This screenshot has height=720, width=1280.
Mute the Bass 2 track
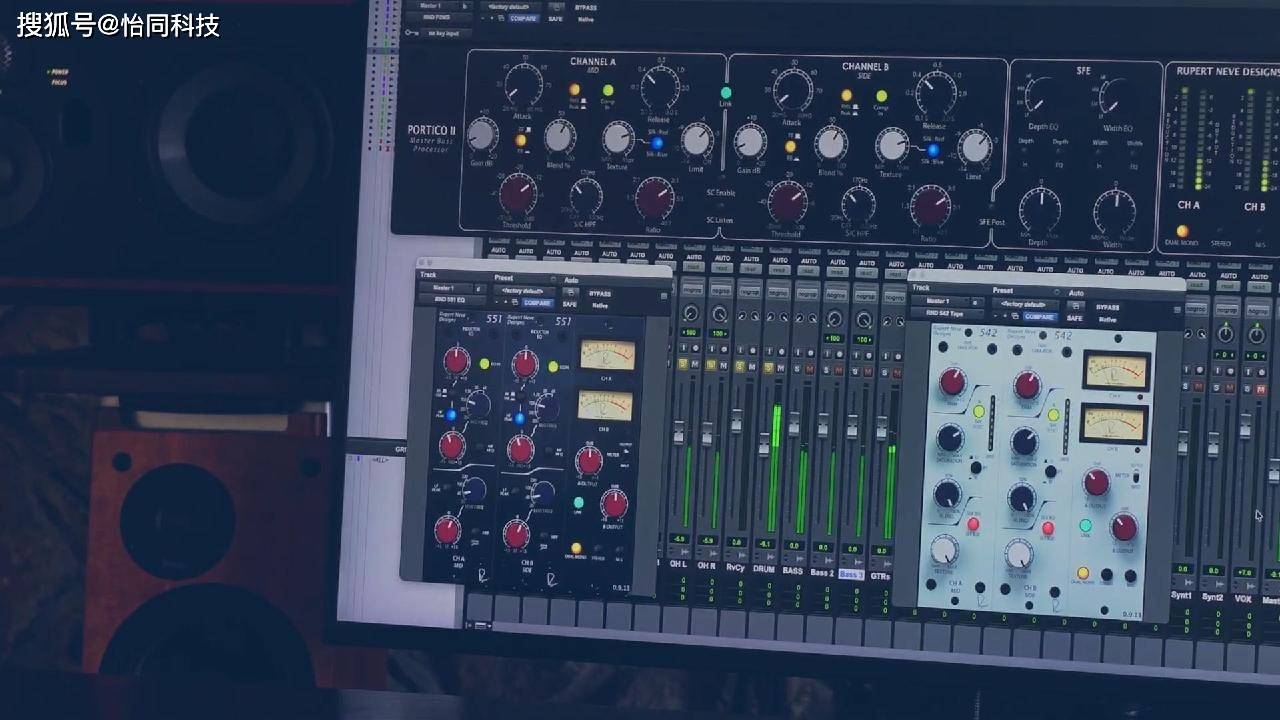pos(839,369)
